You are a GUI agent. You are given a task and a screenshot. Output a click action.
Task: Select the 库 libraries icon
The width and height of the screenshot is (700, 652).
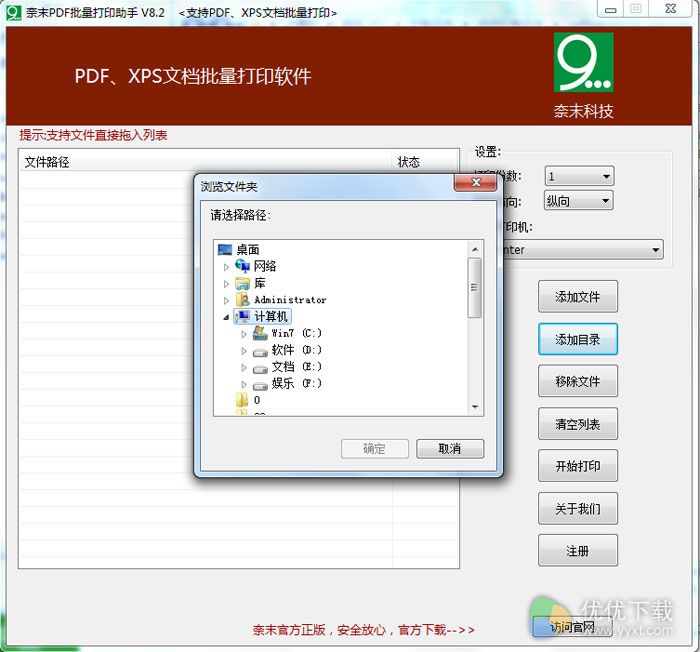tap(243, 283)
